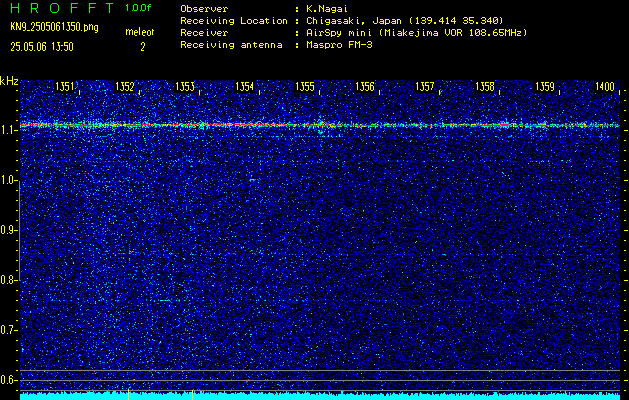The width and height of the screenshot is (629, 400).
Task: Click the kHz axis unit label
Action: point(9,81)
